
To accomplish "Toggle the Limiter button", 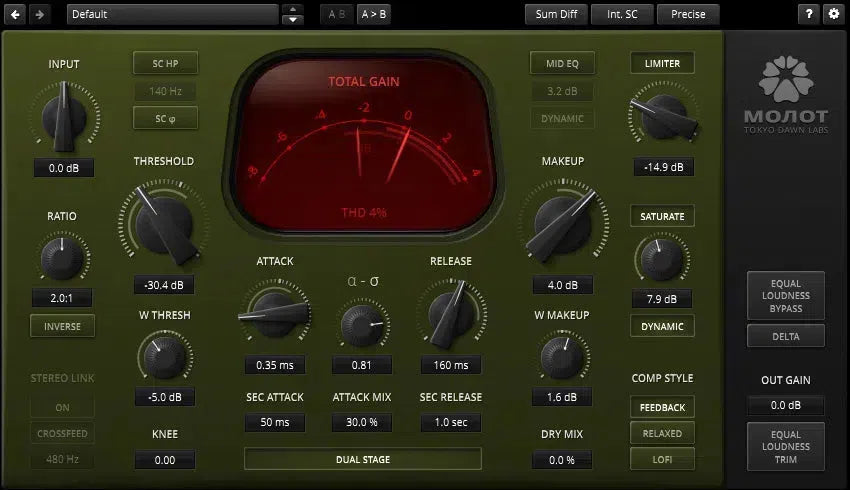I will [x=662, y=64].
